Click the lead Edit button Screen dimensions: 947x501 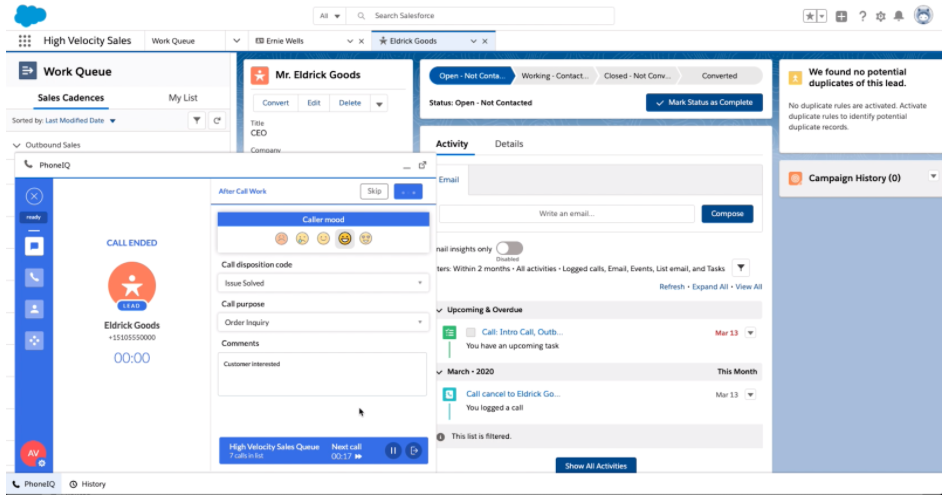point(313,103)
